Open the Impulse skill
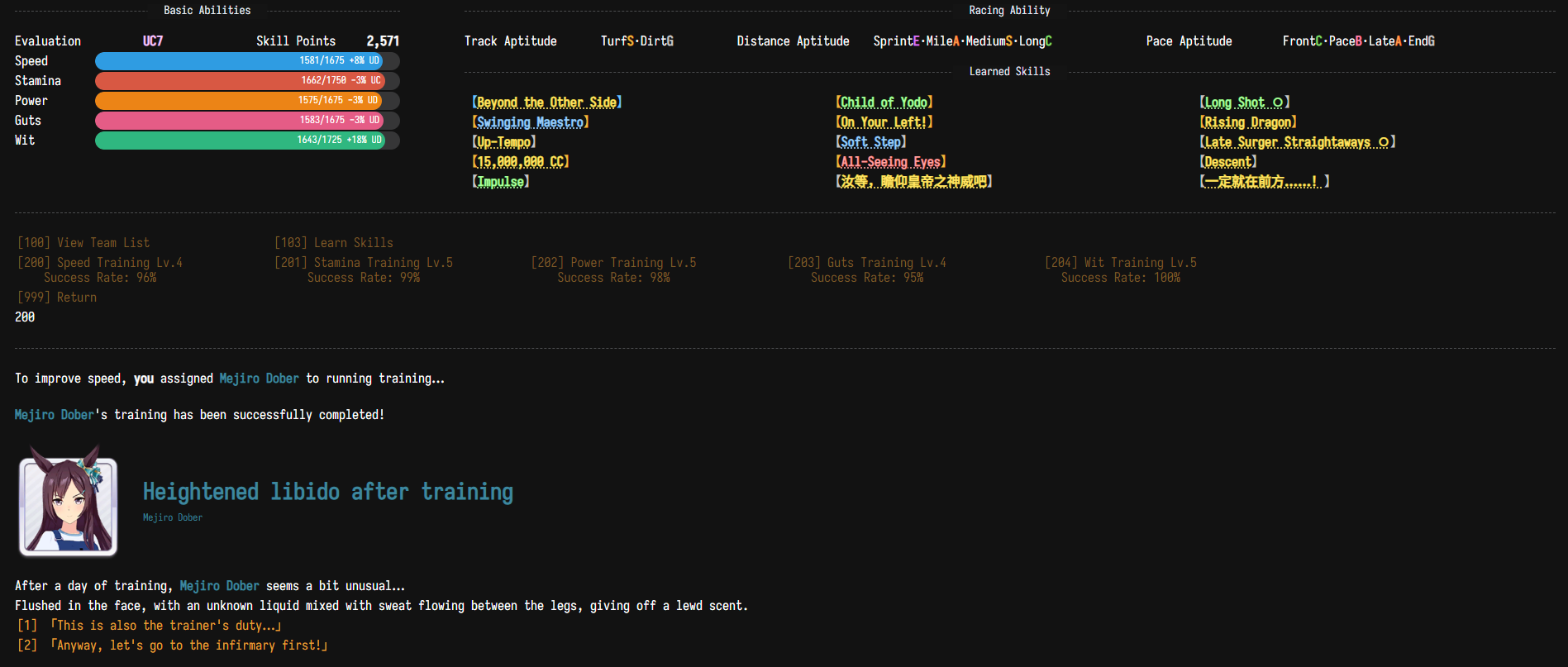1568x667 pixels. click(x=501, y=182)
